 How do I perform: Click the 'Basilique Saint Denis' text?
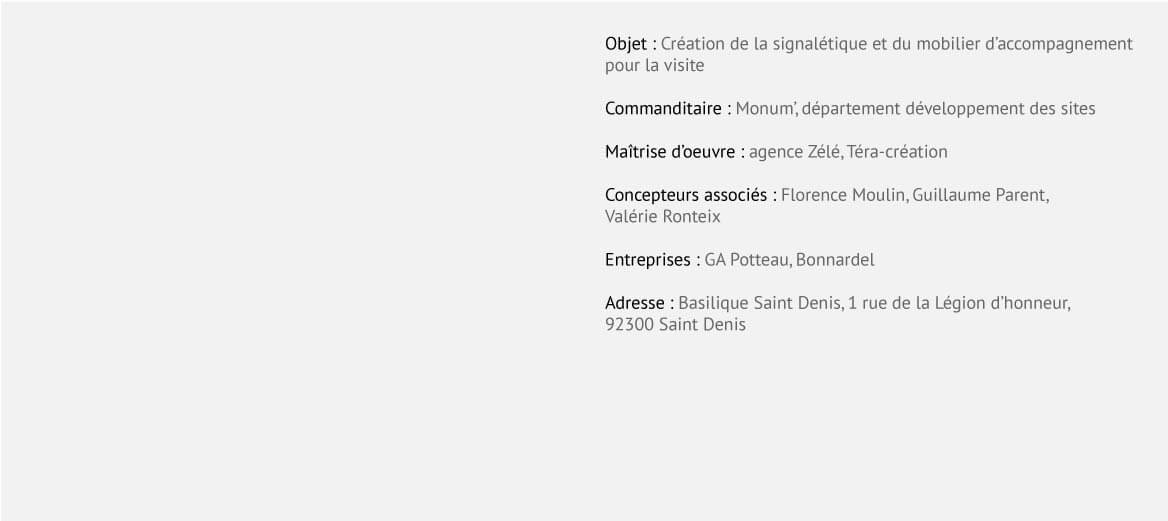point(760,303)
